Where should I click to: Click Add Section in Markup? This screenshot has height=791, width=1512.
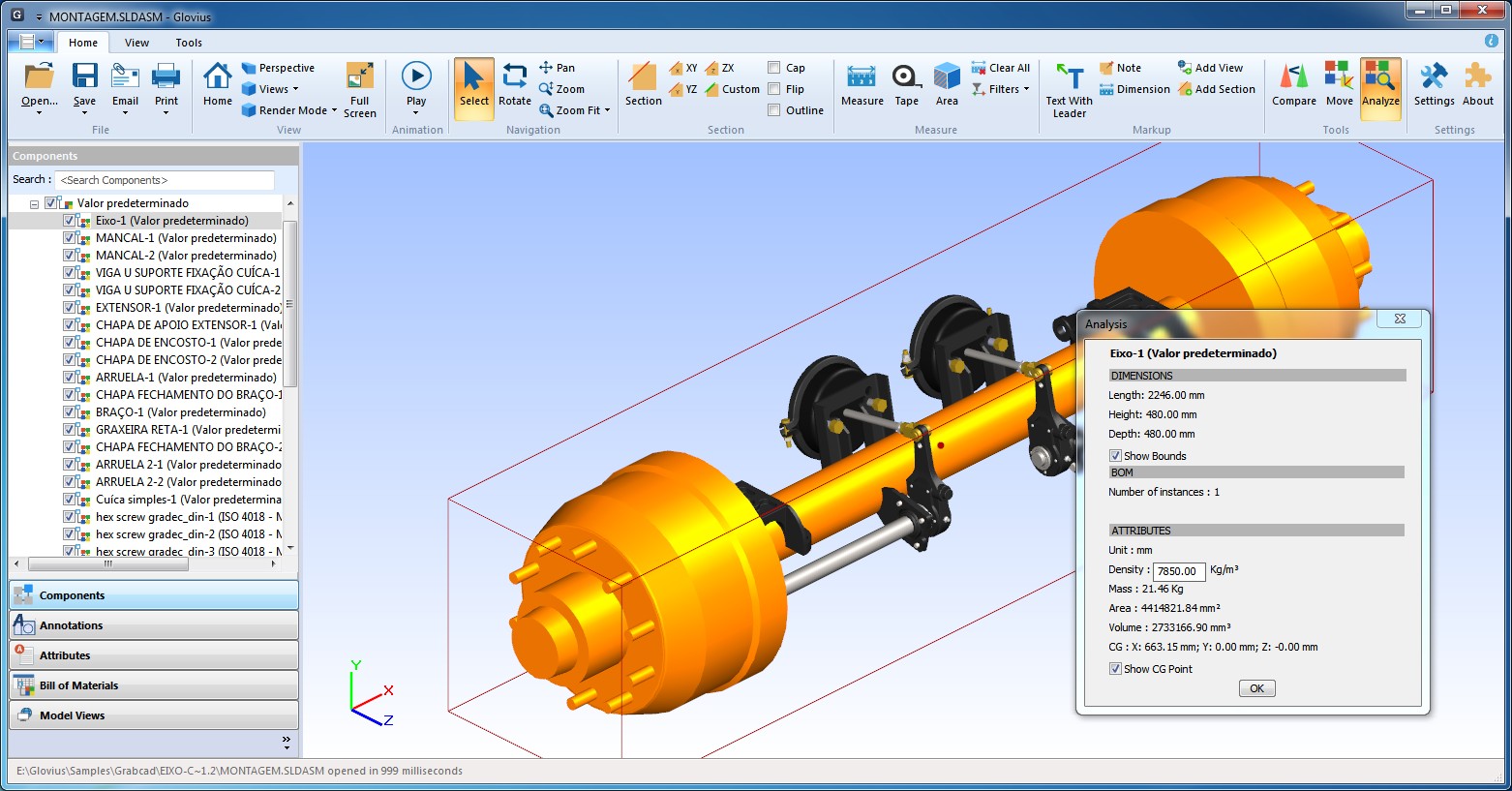(x=1217, y=89)
